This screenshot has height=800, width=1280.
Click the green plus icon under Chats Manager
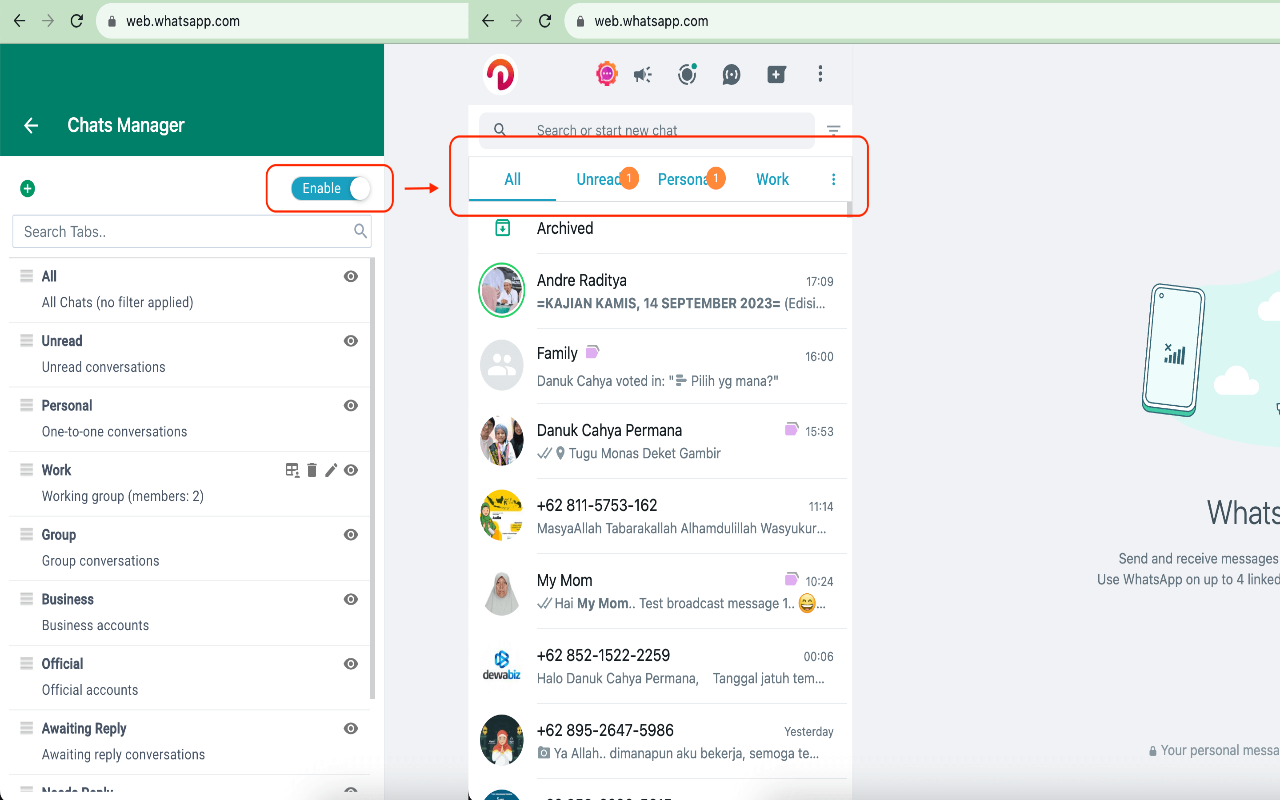pyautogui.click(x=27, y=188)
